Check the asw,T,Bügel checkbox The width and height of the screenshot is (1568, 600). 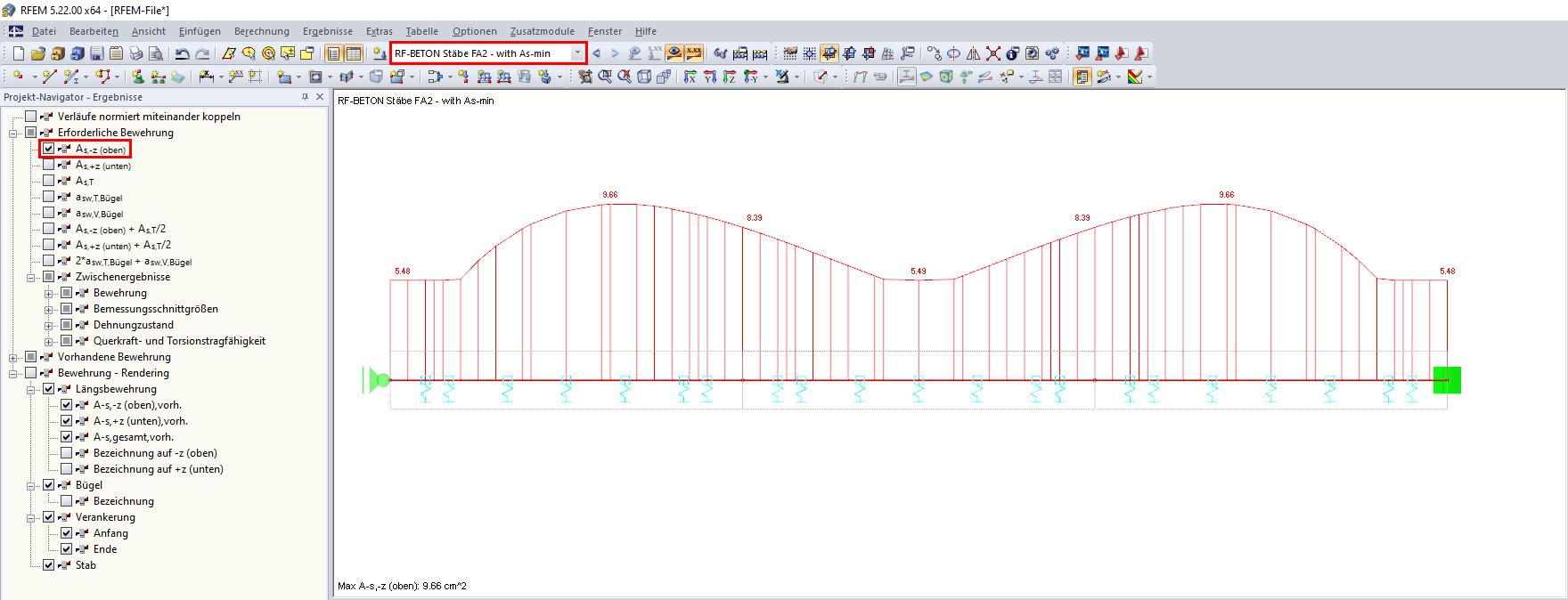pyautogui.click(x=49, y=197)
